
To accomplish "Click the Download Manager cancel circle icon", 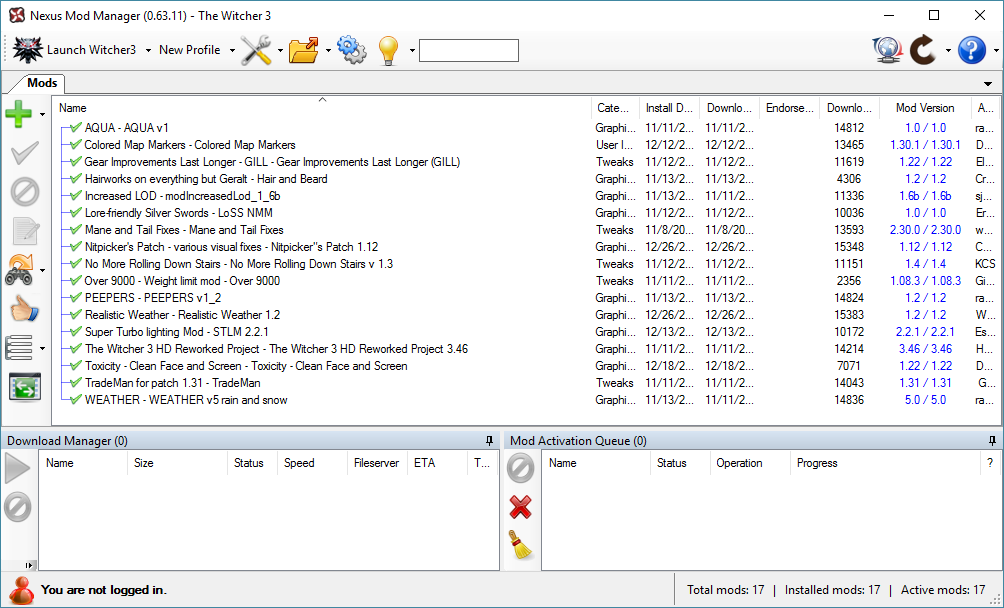I will tap(17, 508).
